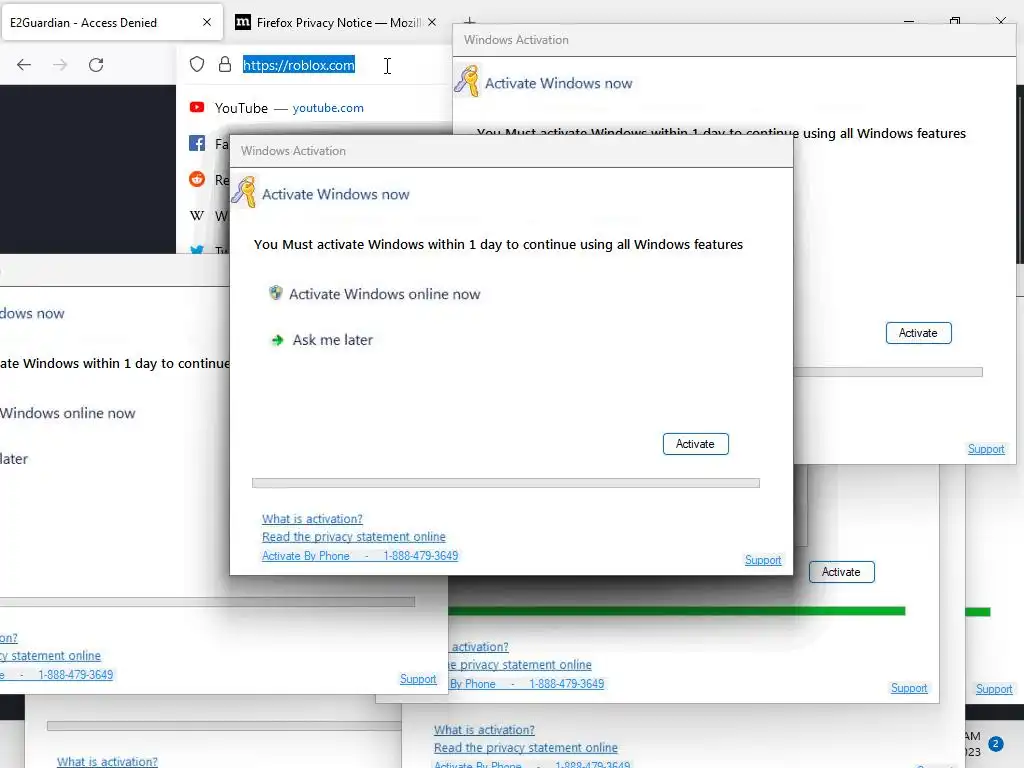Click the browser Back arrow

click(24, 65)
